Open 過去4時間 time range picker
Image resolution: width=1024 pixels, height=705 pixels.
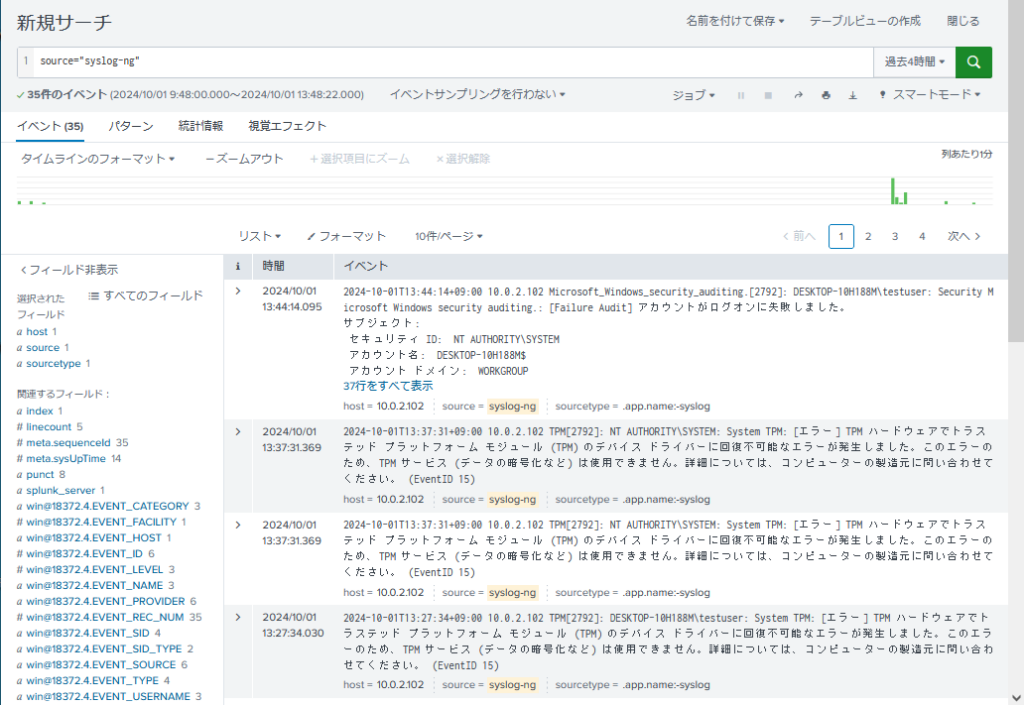pyautogui.click(x=914, y=62)
